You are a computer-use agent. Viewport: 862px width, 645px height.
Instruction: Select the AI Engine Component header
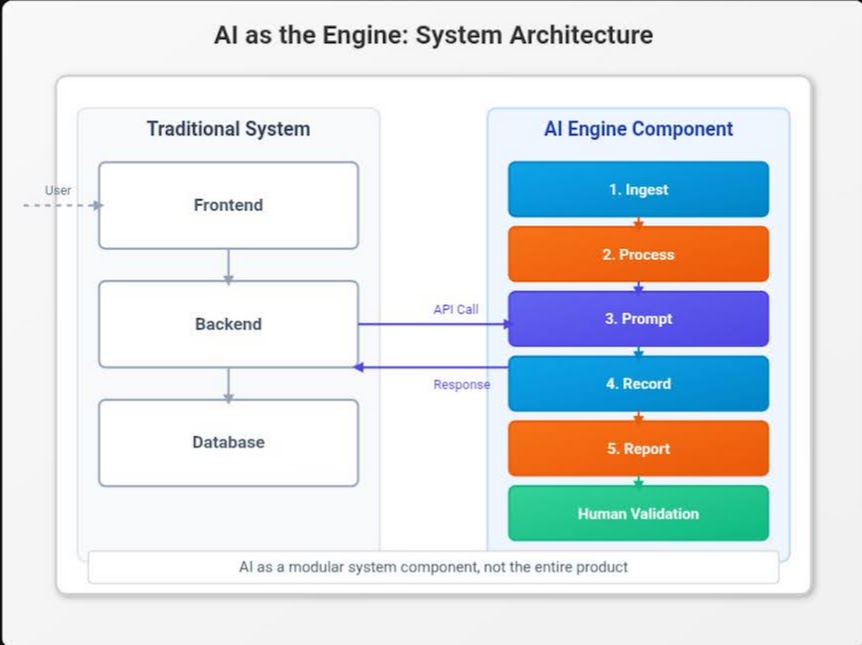tap(637, 129)
